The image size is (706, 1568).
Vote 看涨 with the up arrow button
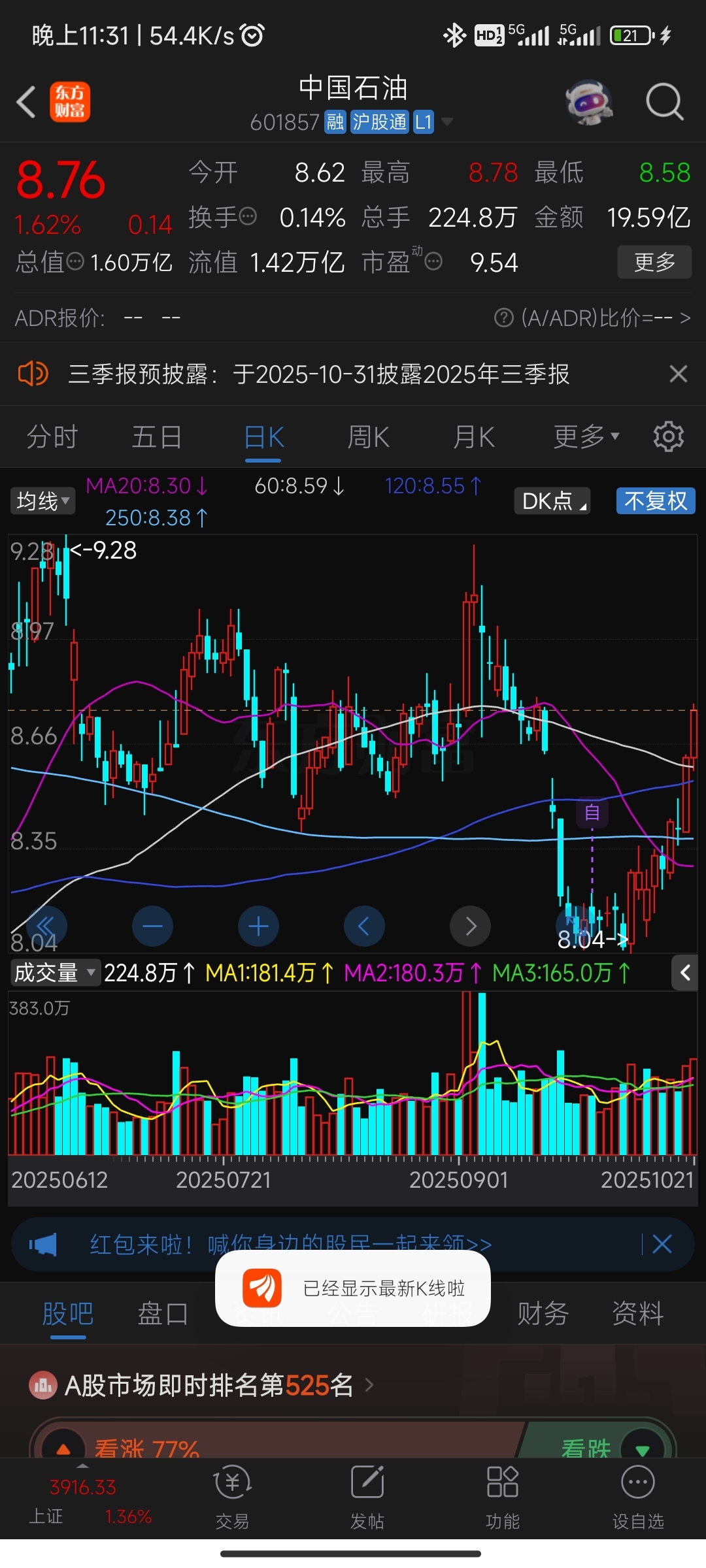[x=63, y=1445]
